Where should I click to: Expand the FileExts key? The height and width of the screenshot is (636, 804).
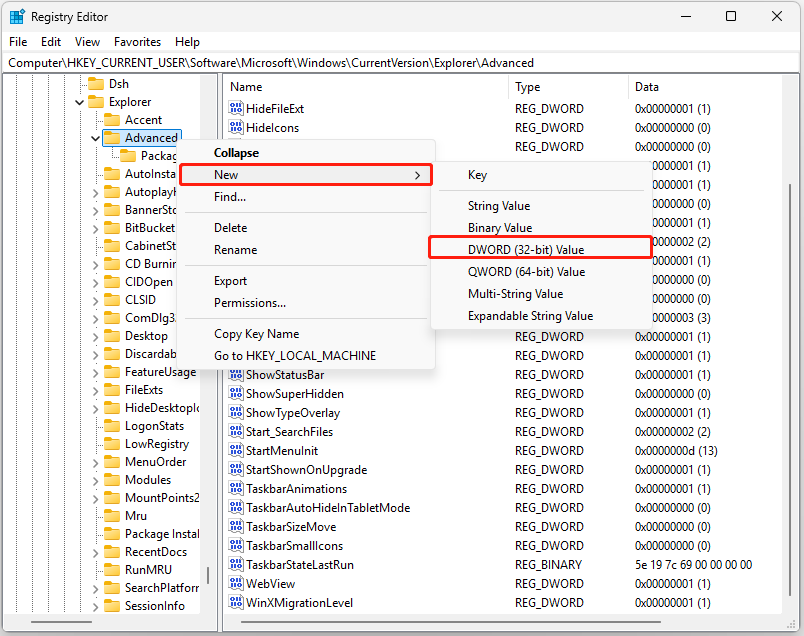pyautogui.click(x=95, y=391)
